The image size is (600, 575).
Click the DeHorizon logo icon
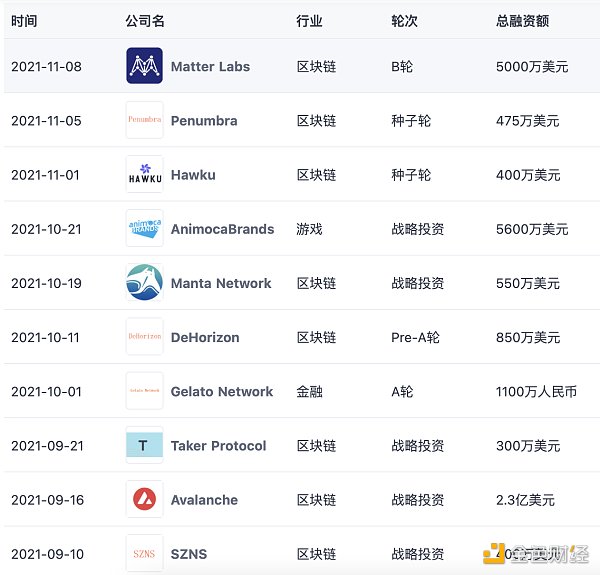tap(144, 337)
